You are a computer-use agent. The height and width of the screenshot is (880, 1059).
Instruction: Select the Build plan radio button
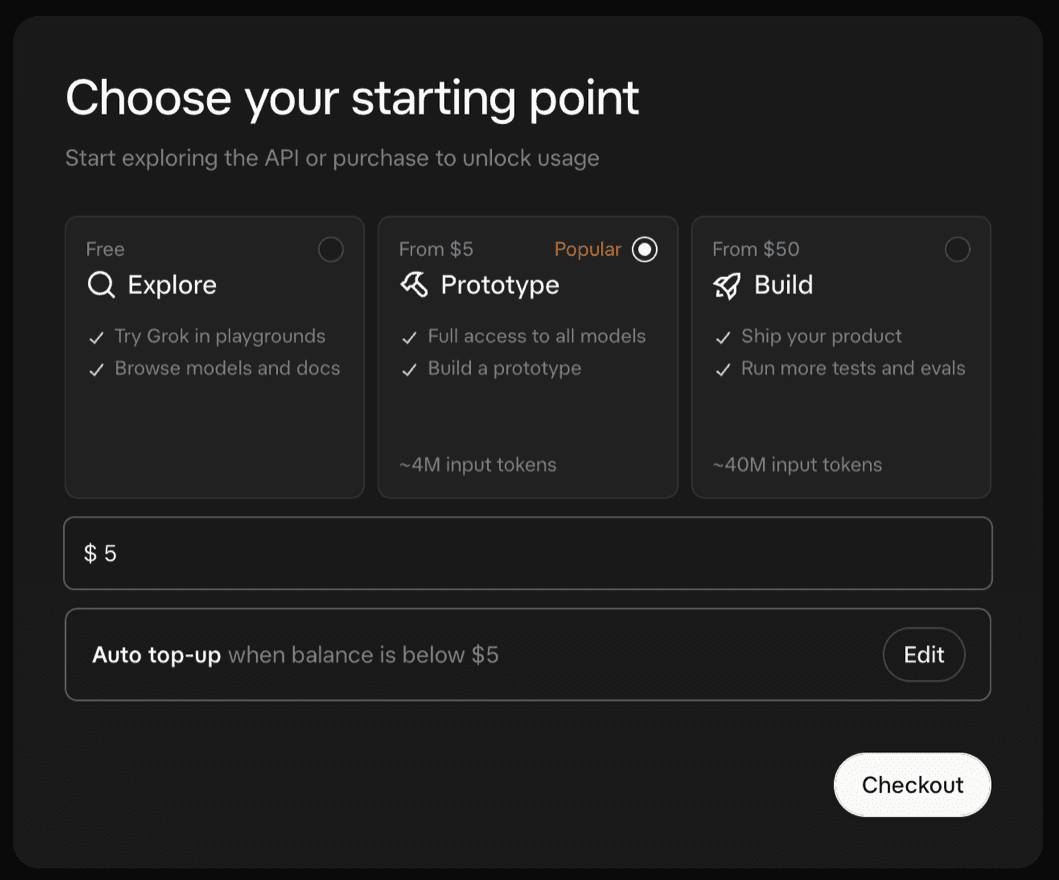[x=957, y=249]
